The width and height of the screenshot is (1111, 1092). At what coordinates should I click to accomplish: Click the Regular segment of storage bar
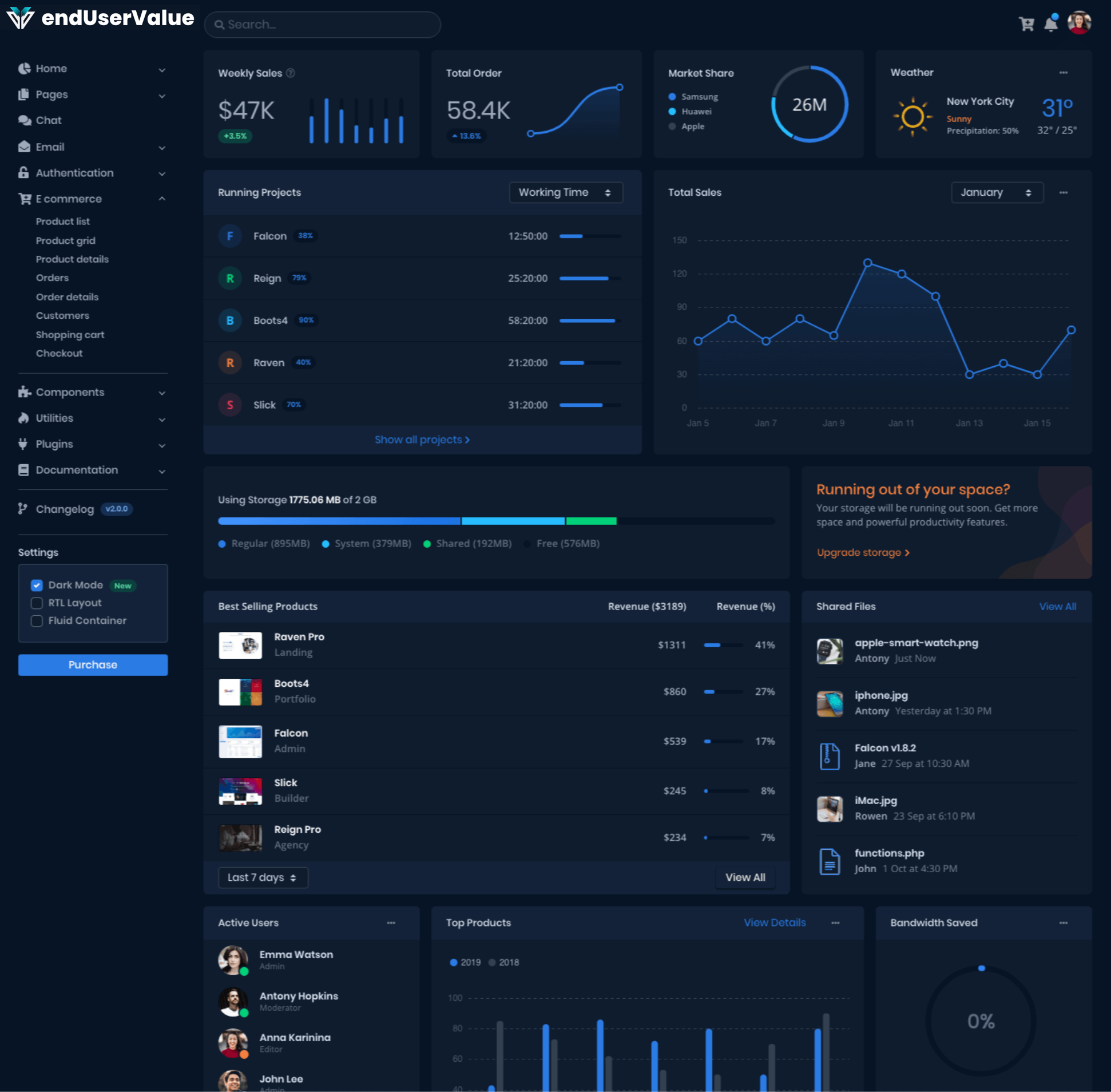click(x=338, y=521)
